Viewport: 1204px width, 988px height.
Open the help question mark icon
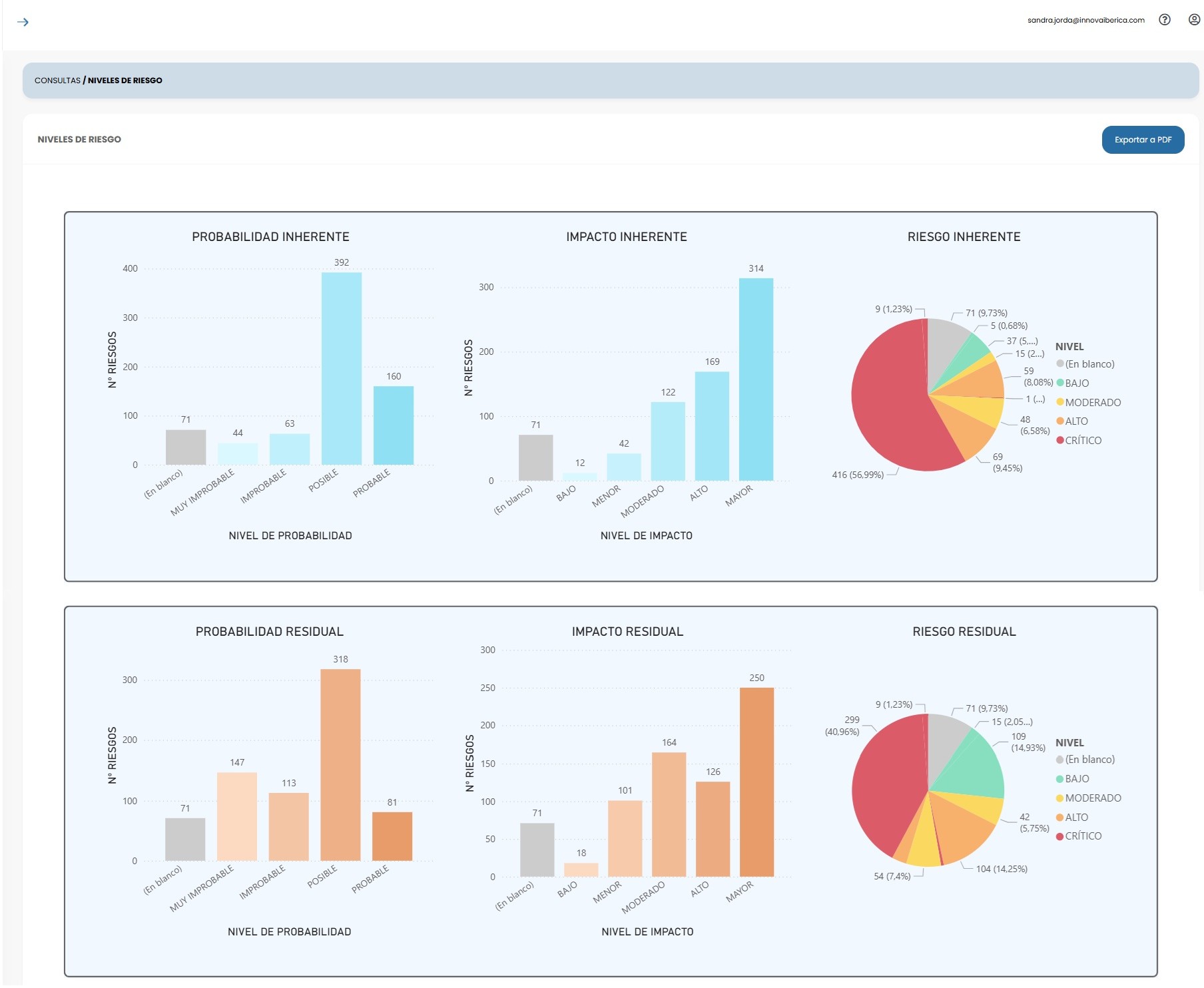click(x=1164, y=19)
